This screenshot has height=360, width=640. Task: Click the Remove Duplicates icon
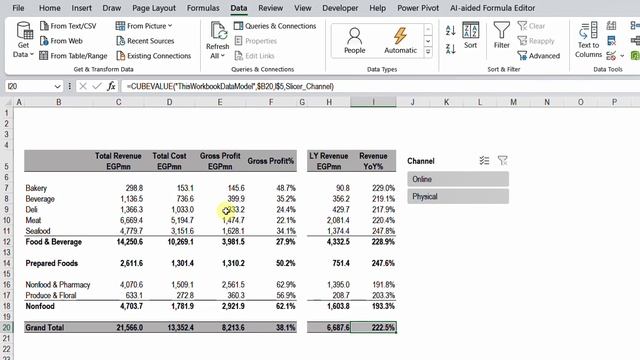coord(611,41)
